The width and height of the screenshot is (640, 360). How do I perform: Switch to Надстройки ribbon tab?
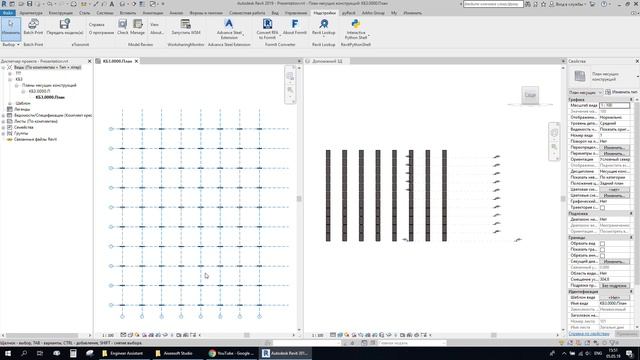(x=325, y=13)
